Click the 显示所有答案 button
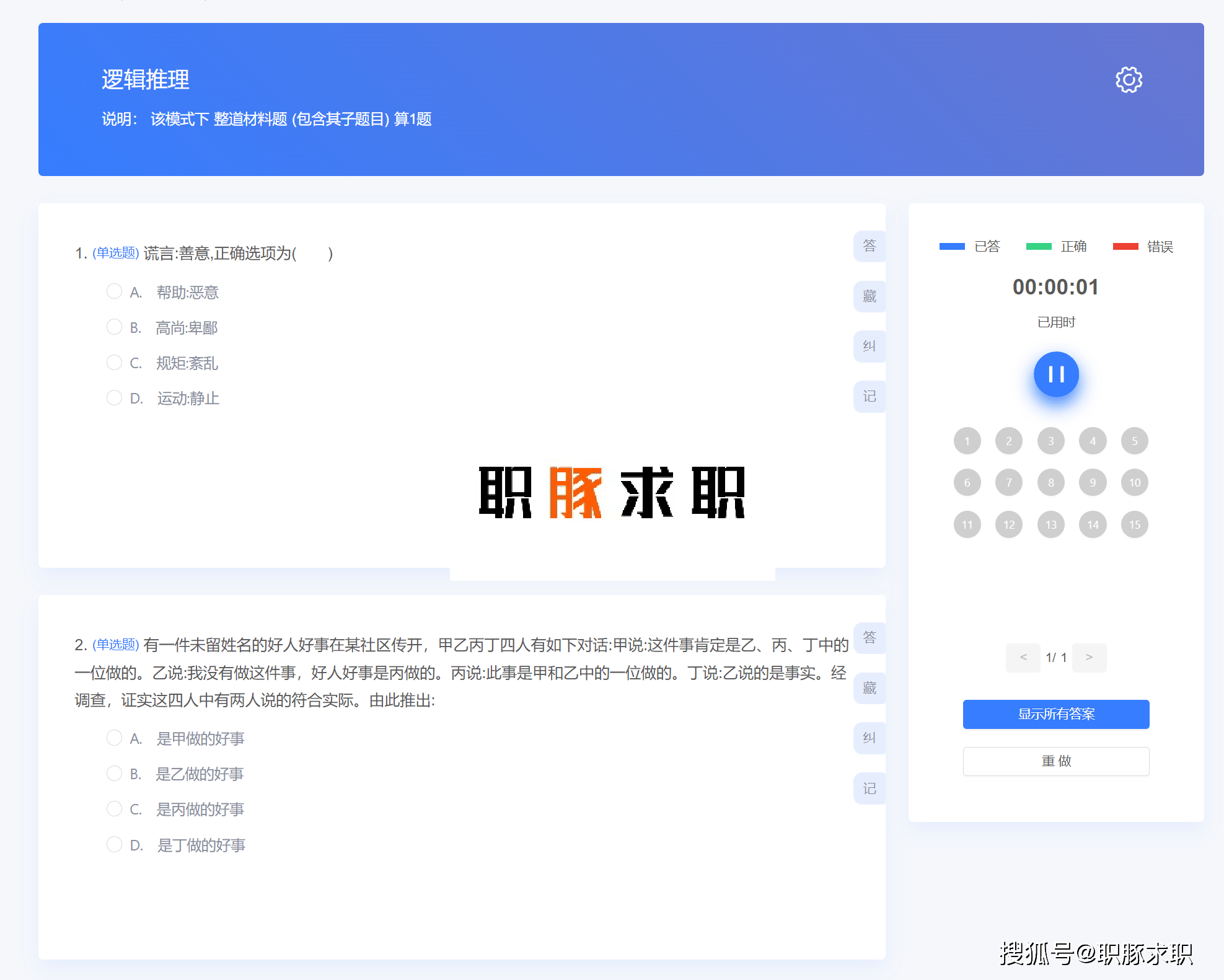 1055,714
